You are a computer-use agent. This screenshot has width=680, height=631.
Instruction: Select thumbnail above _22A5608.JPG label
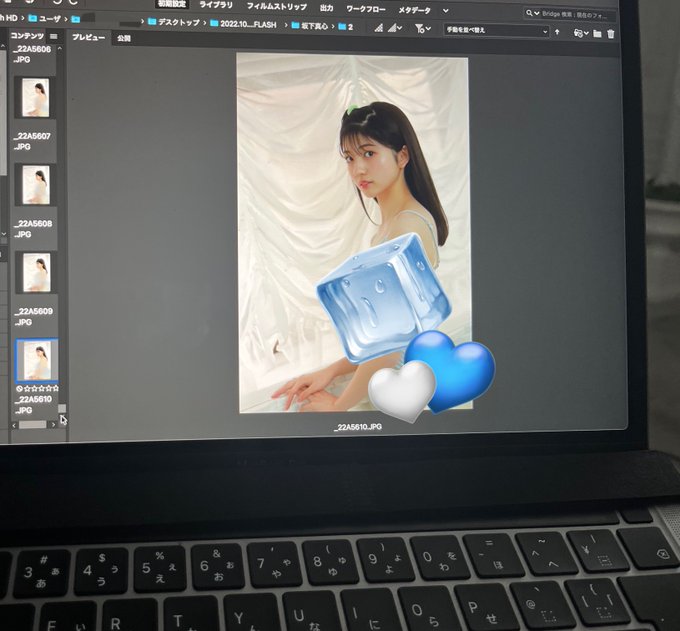[x=36, y=185]
